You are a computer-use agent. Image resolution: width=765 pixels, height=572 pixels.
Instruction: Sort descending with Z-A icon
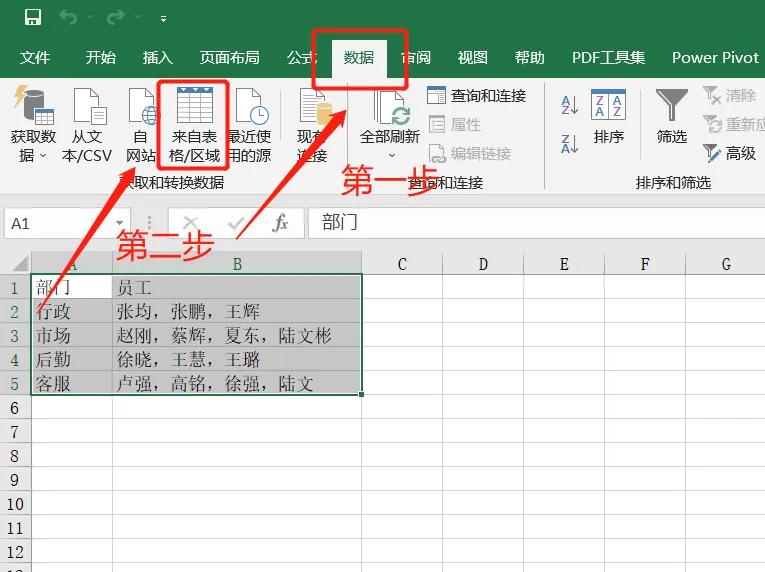coord(569,144)
